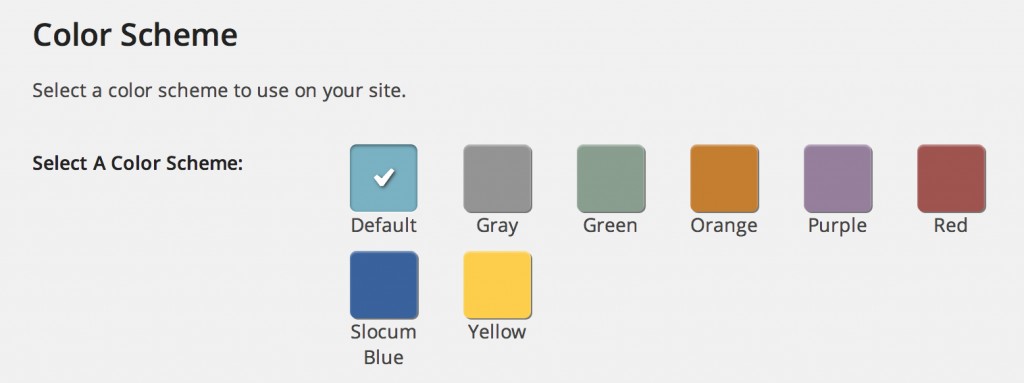
Task: Click the "Green" text label
Action: click(x=610, y=225)
